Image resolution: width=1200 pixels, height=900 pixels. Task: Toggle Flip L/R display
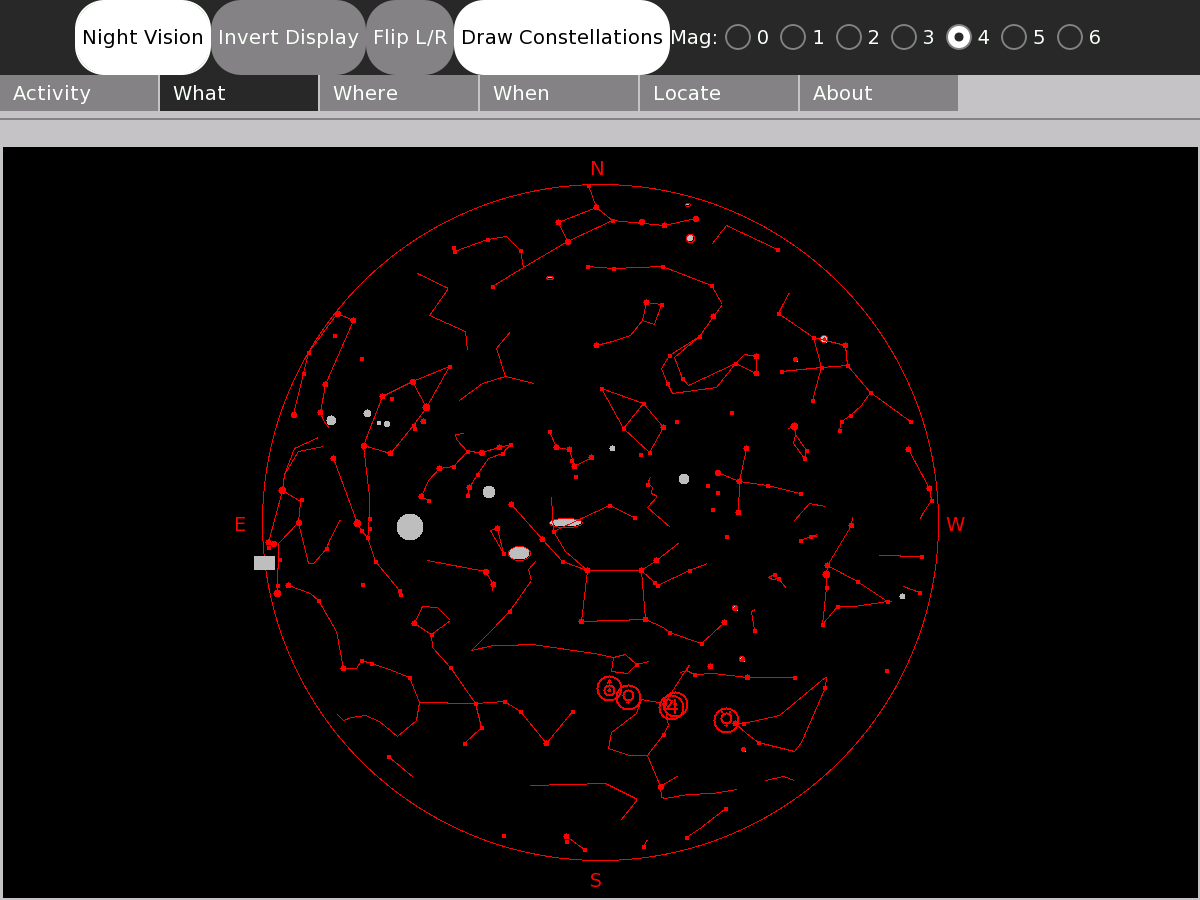[410, 37]
